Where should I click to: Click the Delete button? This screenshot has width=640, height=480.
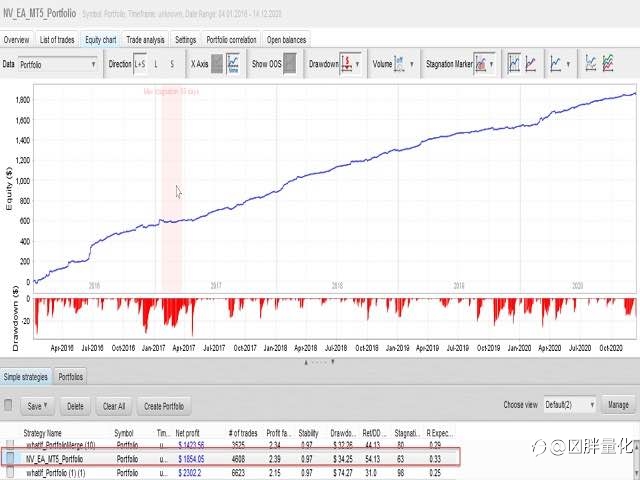tap(75, 406)
